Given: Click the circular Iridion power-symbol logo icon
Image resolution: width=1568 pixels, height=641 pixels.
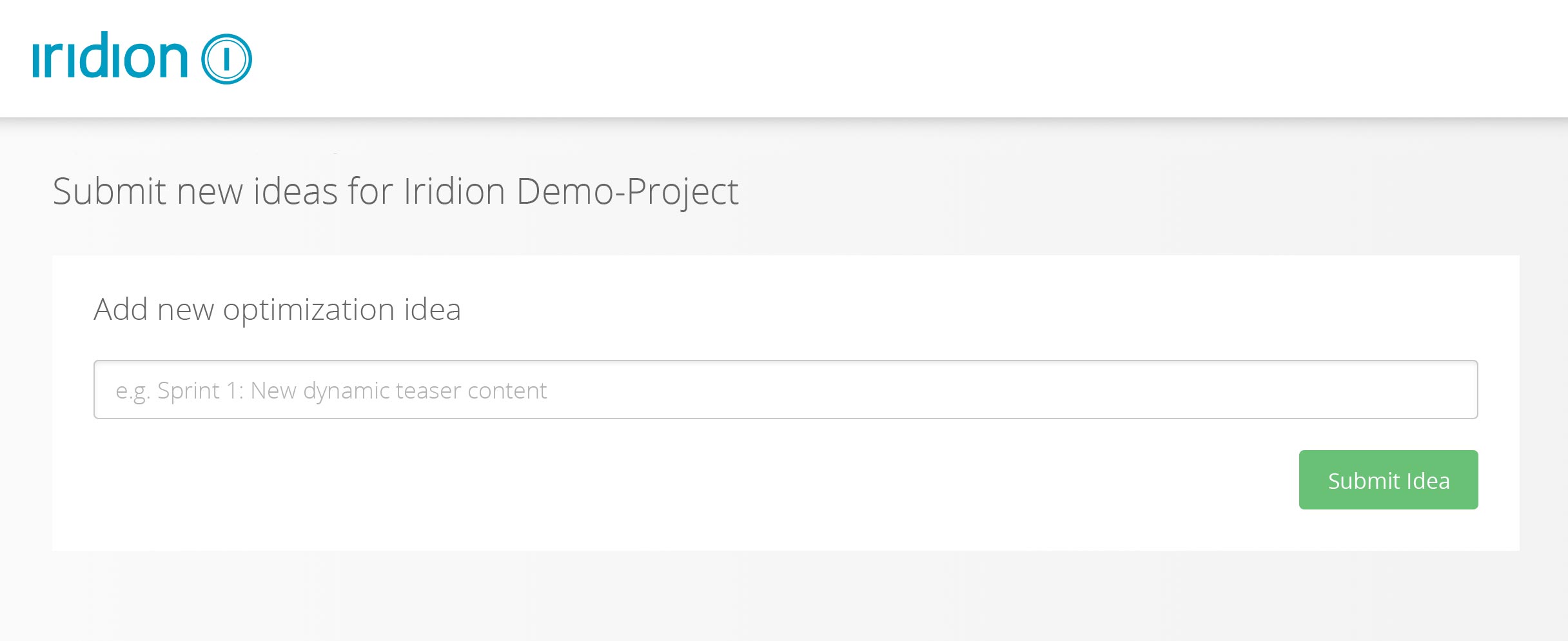Looking at the screenshot, I should 226,59.
